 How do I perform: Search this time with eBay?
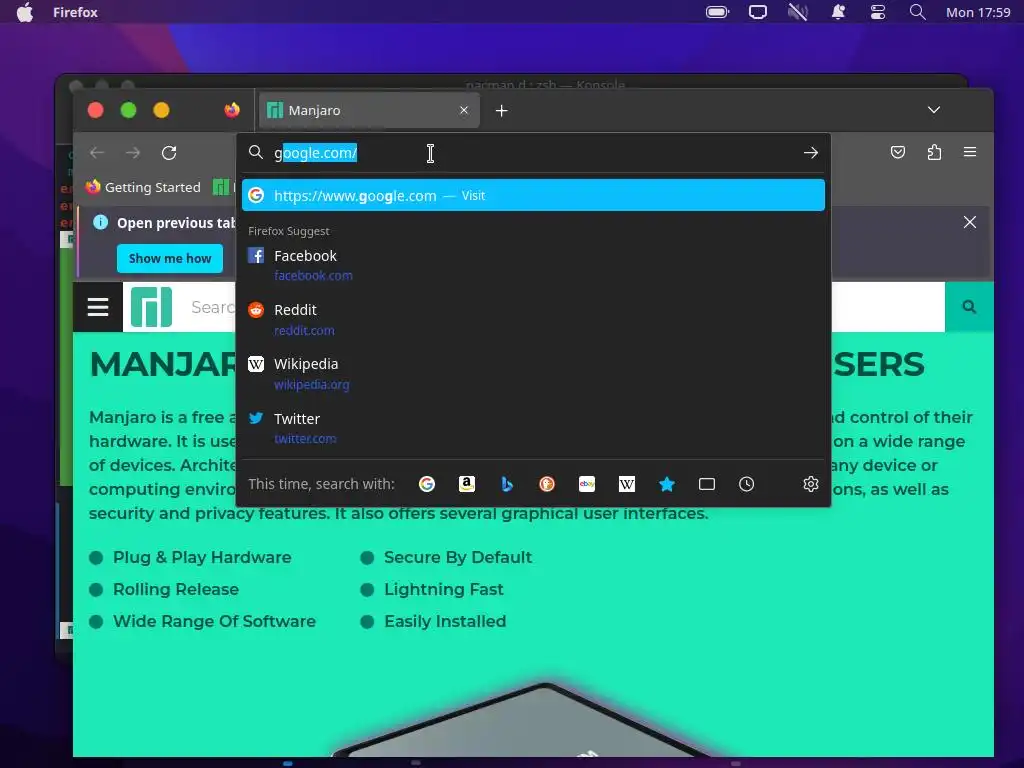pos(586,484)
